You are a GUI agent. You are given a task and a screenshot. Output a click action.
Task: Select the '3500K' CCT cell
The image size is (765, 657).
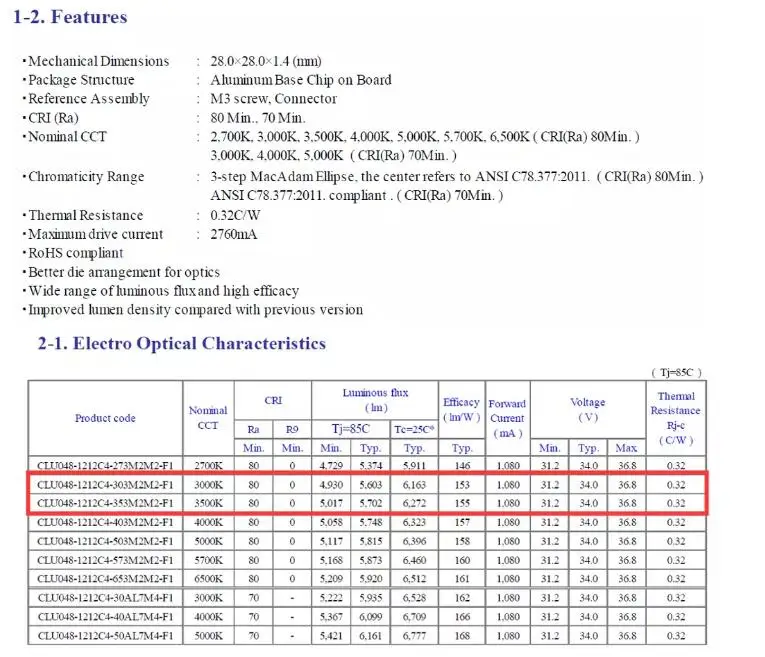208,503
